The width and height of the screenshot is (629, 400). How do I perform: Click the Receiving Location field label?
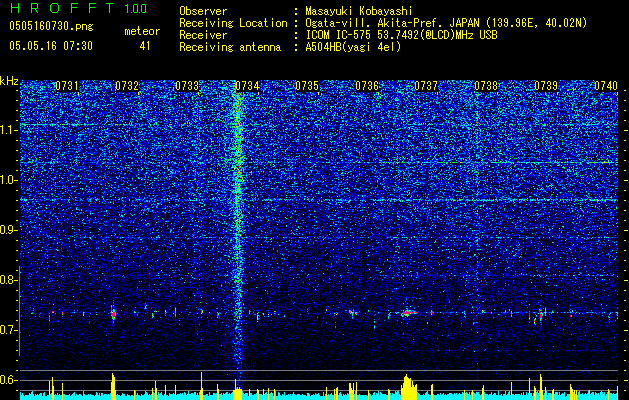233,23
